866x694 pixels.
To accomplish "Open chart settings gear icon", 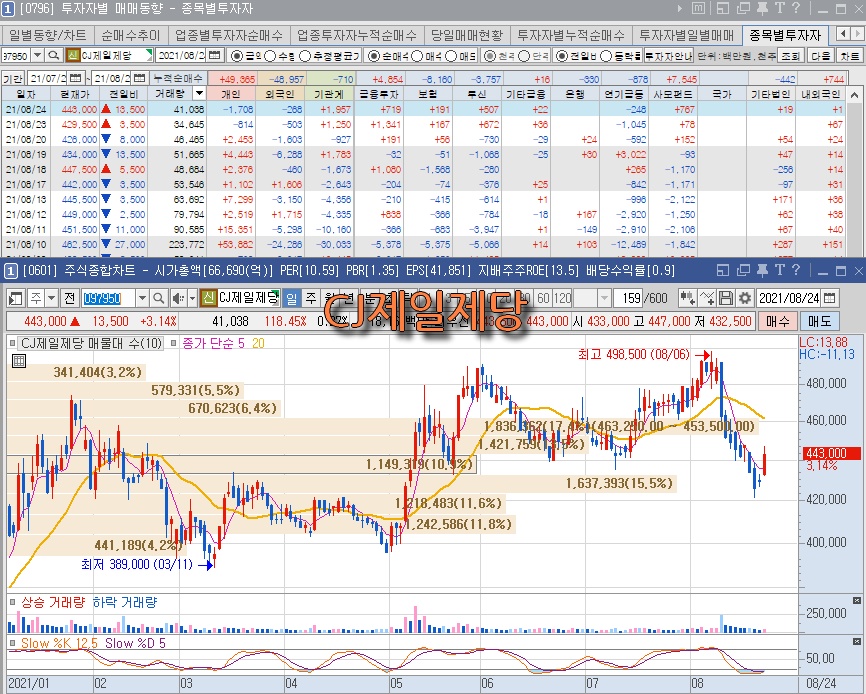I will click(x=745, y=299).
